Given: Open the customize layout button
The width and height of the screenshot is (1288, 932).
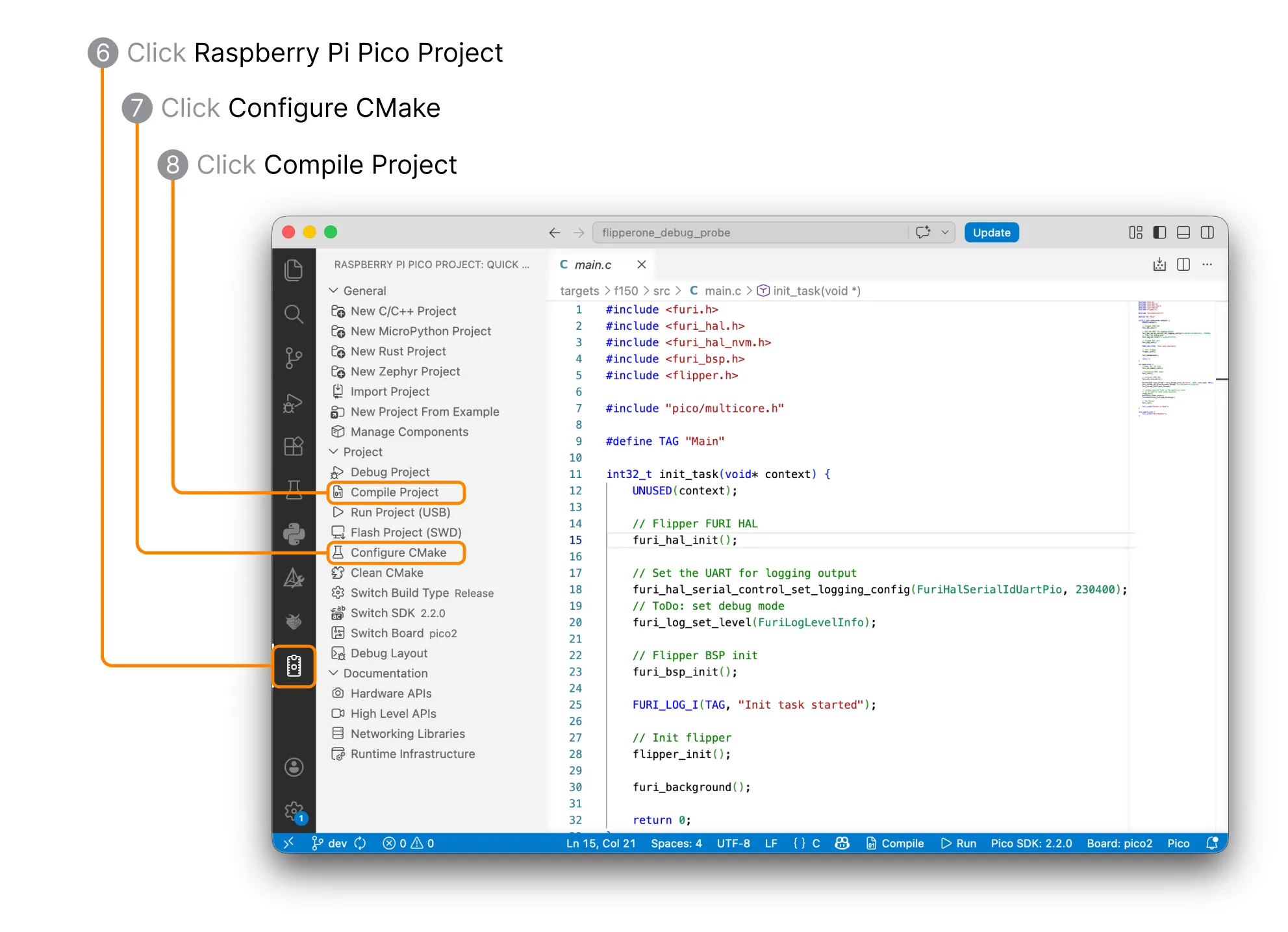Looking at the screenshot, I should (x=1135, y=233).
